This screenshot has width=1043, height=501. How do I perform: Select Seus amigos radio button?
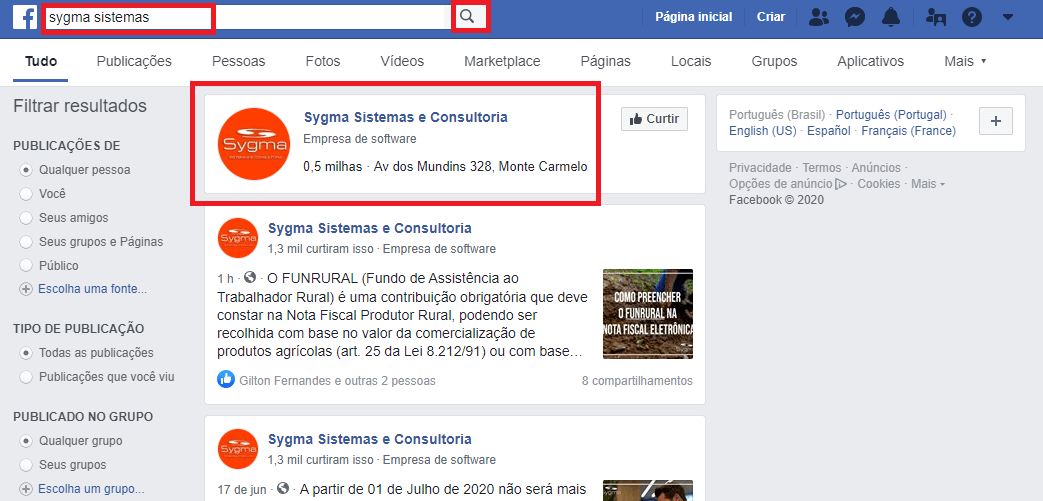[26, 218]
